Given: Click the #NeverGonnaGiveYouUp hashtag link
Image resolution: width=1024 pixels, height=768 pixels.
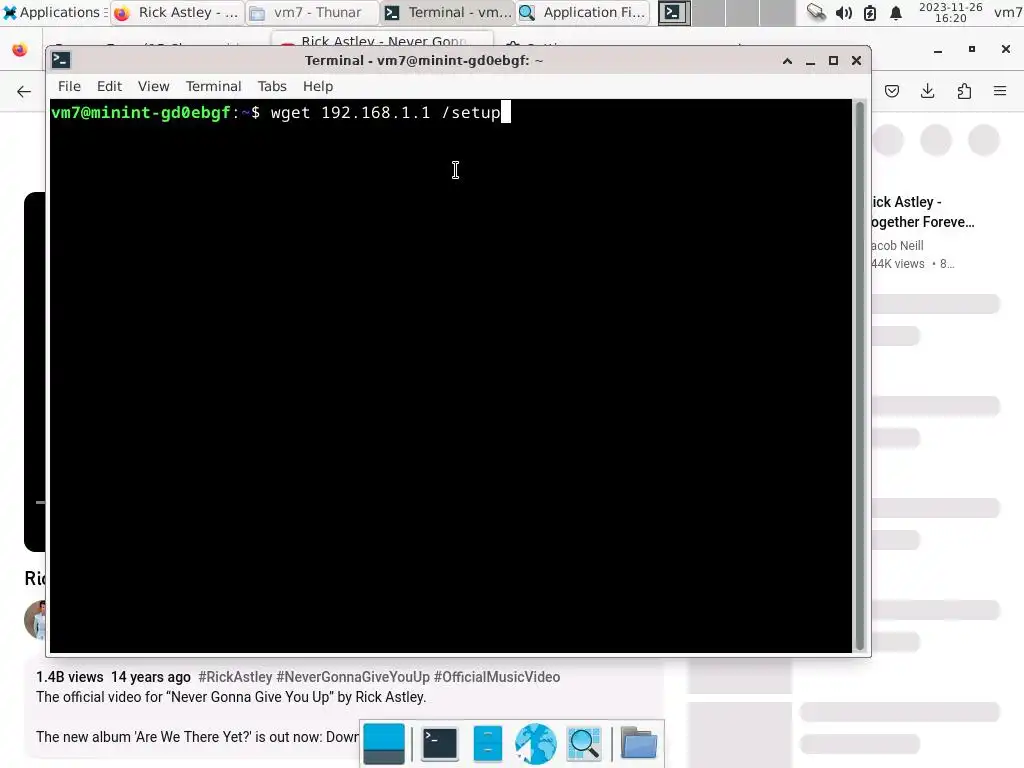Looking at the screenshot, I should (353, 677).
